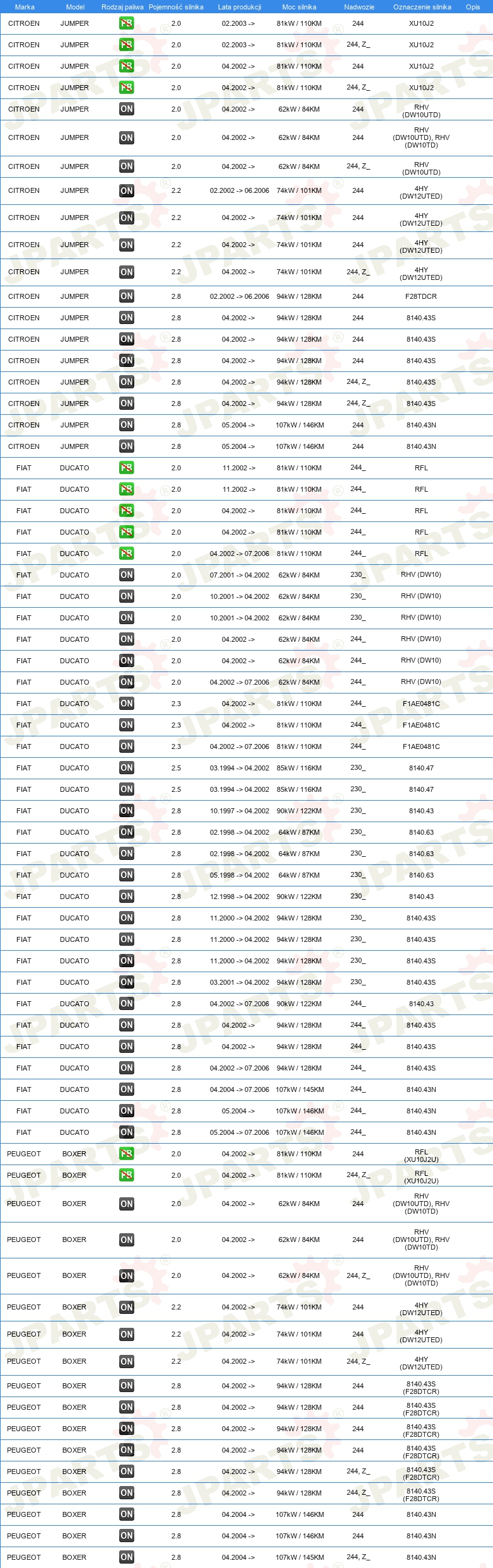This screenshot has width=493, height=1568.
Task: Click PB icon in Peugeot Boxer petrol row with body 244 only
Action: click(x=127, y=1154)
